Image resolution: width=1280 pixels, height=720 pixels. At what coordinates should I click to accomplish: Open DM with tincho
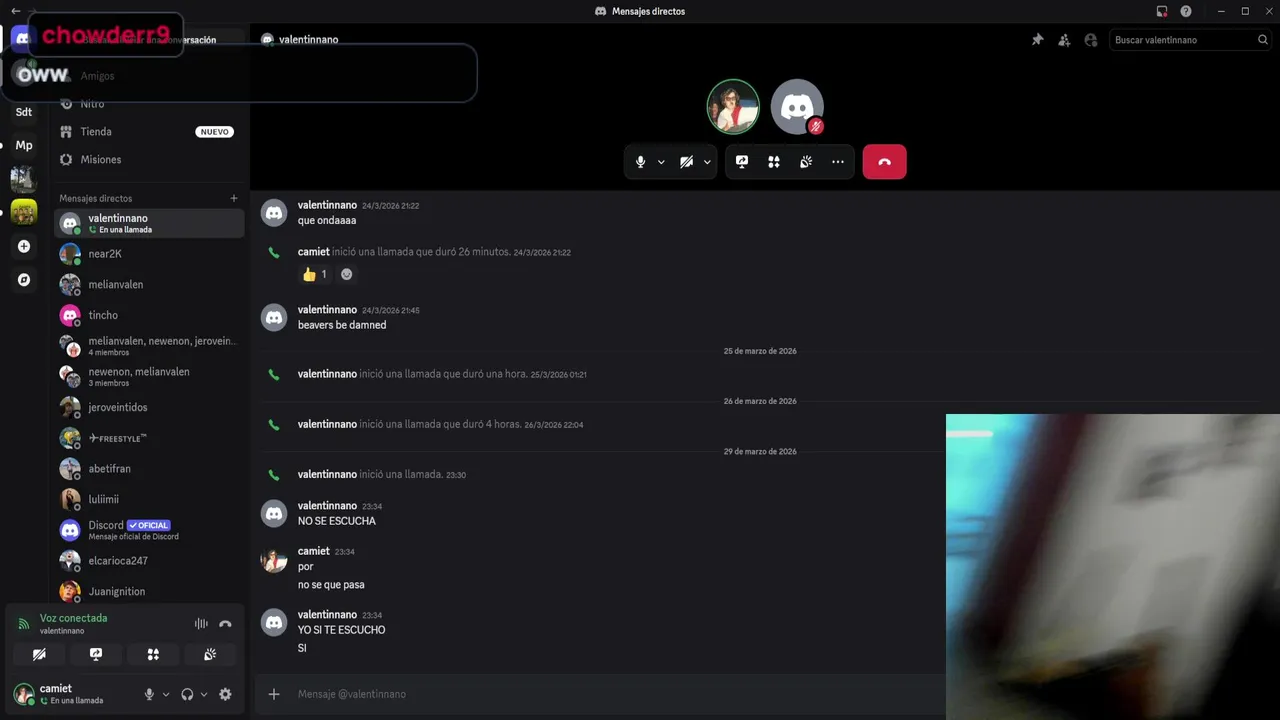click(150, 315)
